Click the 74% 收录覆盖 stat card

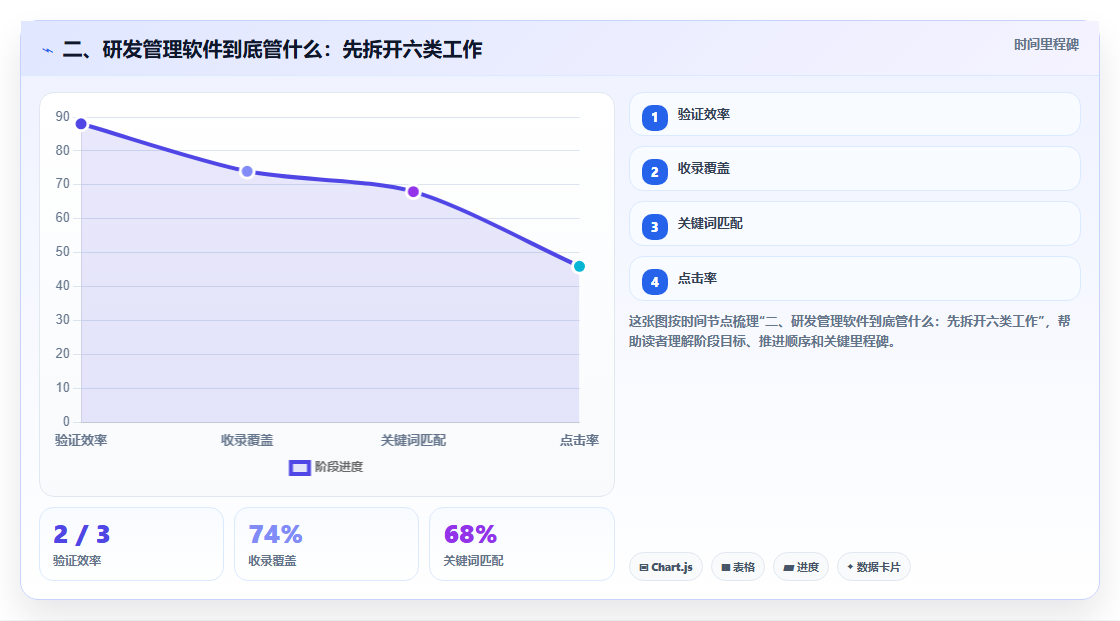(326, 544)
